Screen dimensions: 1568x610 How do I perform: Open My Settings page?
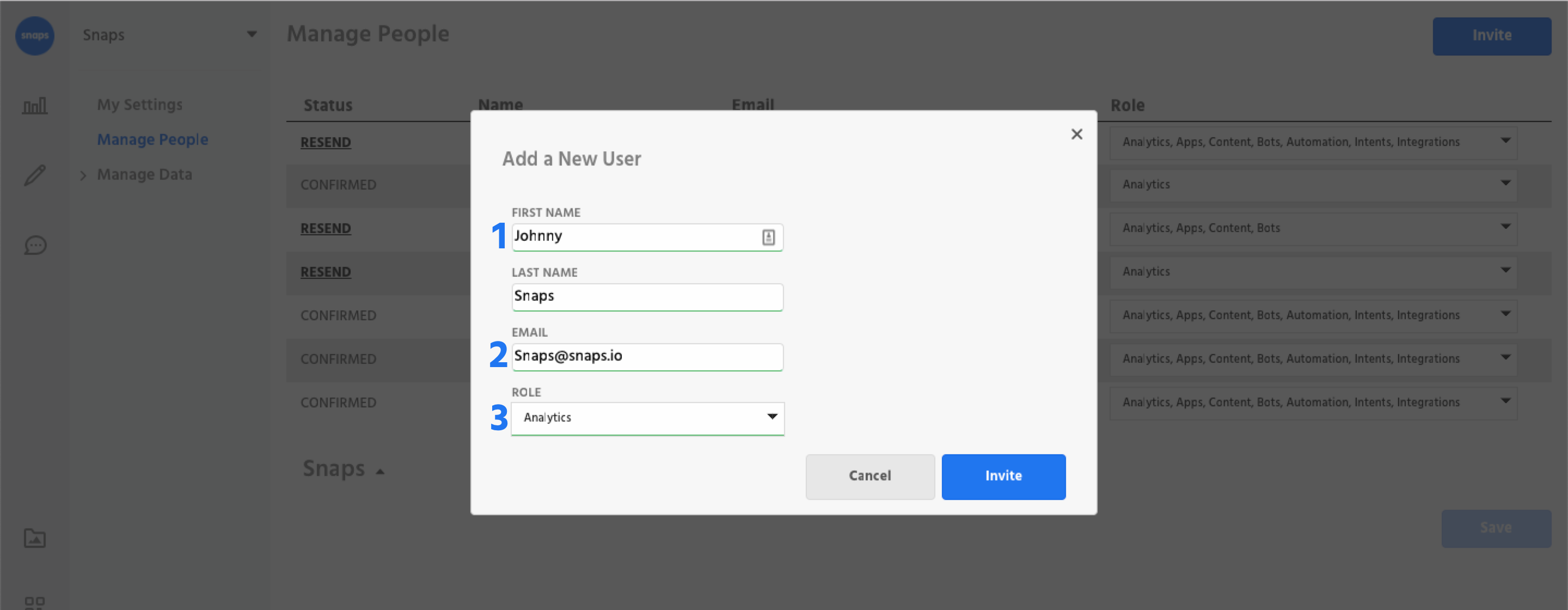(139, 105)
